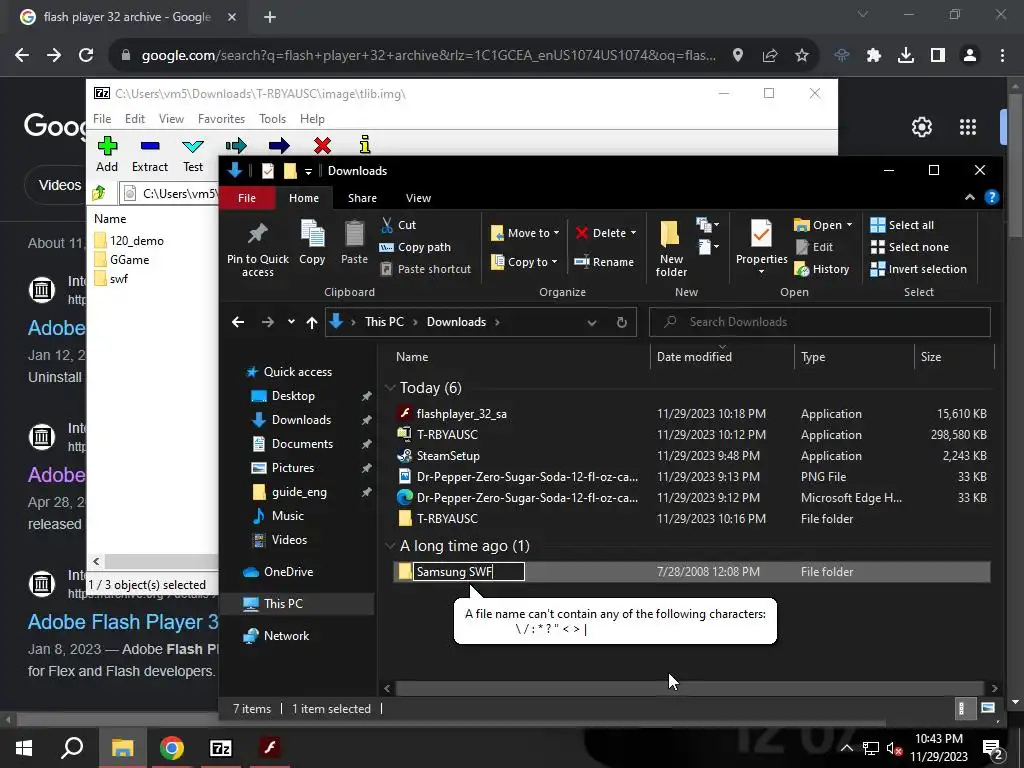The image size is (1024, 768).
Task: Click Explorer Up one level arrow
Action: (x=312, y=322)
